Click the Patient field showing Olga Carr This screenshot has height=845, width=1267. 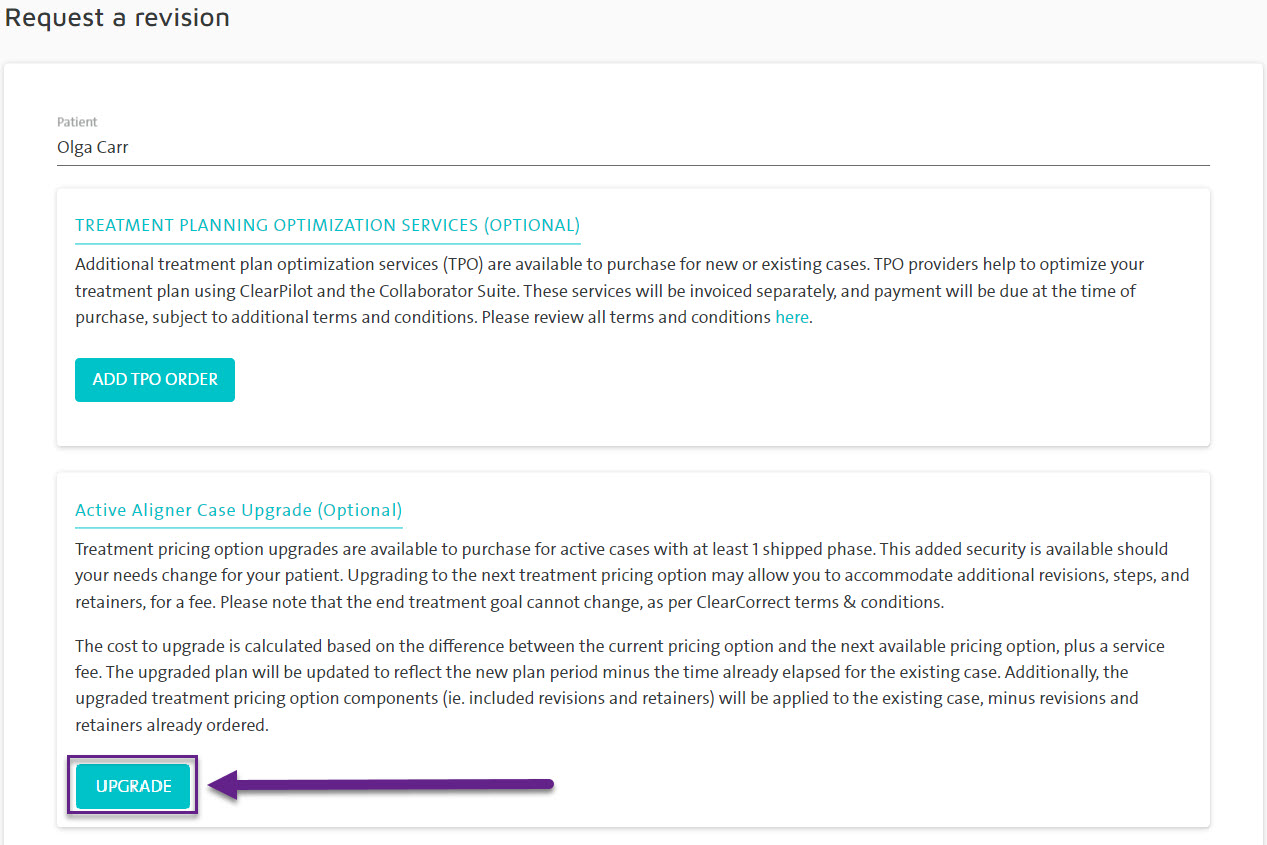coord(633,148)
